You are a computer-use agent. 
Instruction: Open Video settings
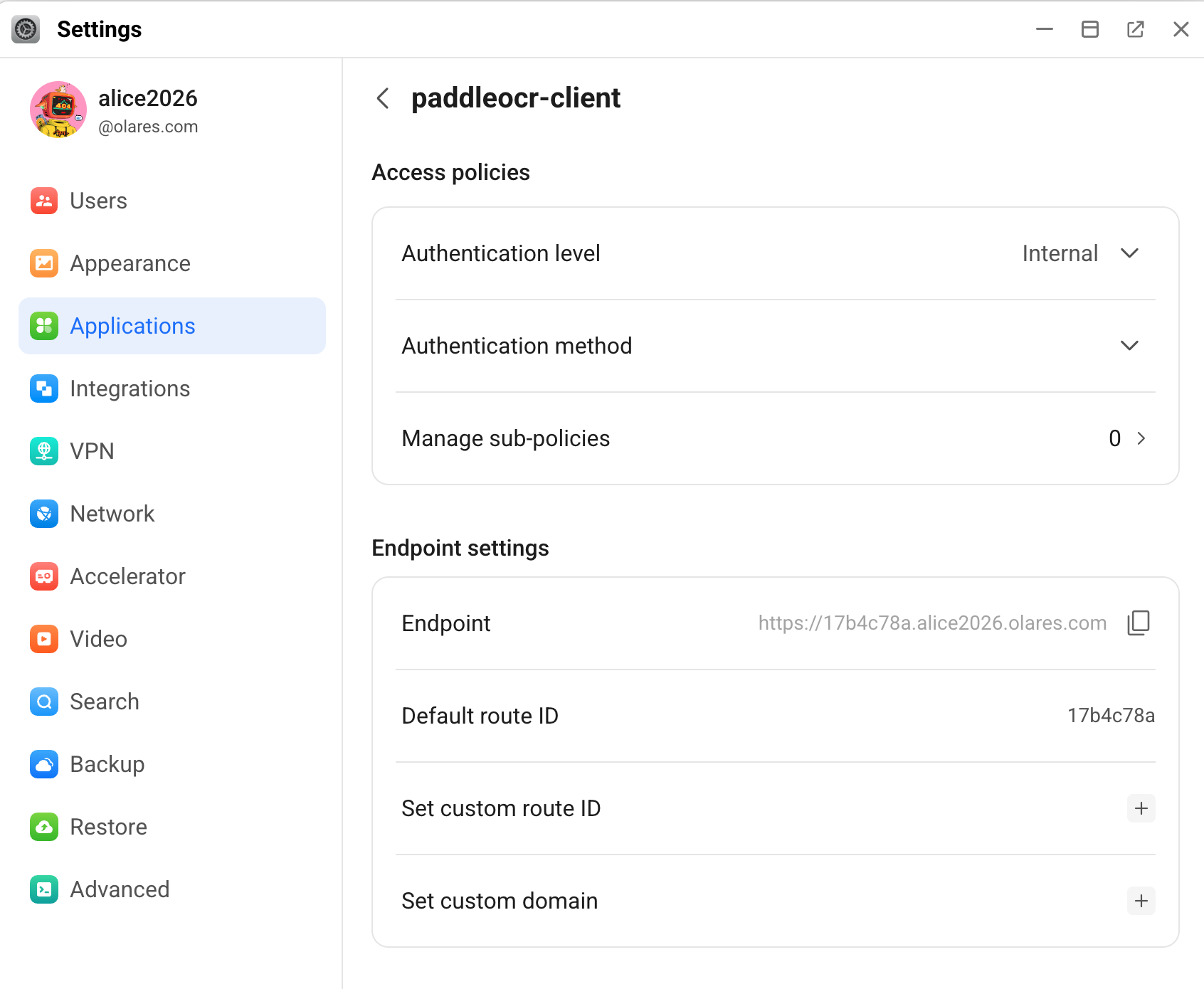tap(172, 639)
